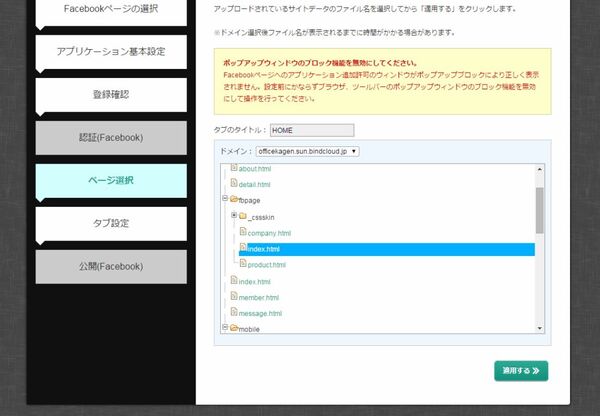Open the Facebookページの選択 step
Viewport: 600px width, 416px height.
[111, 11]
